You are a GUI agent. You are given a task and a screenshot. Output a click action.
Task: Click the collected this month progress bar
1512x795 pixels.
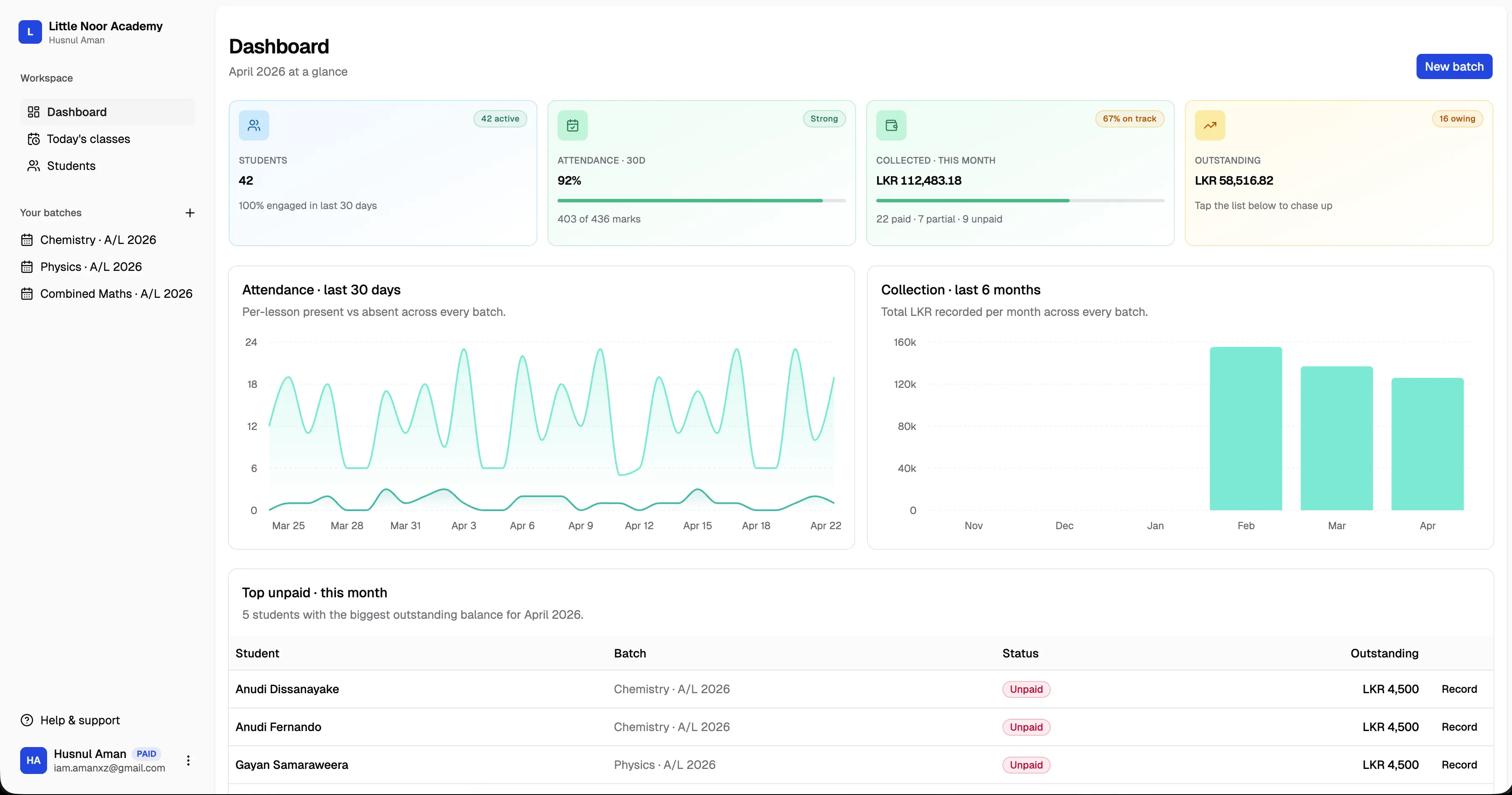[1020, 201]
